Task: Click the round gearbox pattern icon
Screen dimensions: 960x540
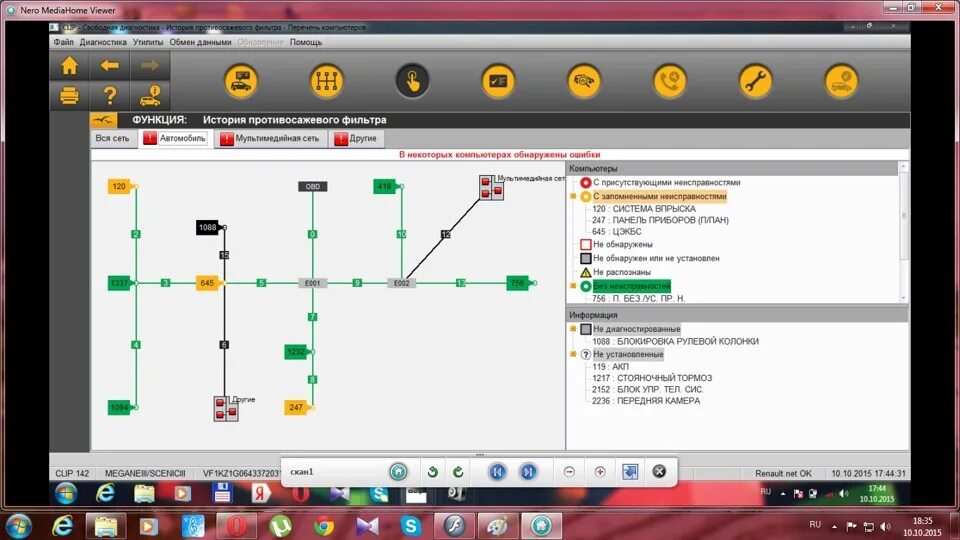Action: (326, 81)
